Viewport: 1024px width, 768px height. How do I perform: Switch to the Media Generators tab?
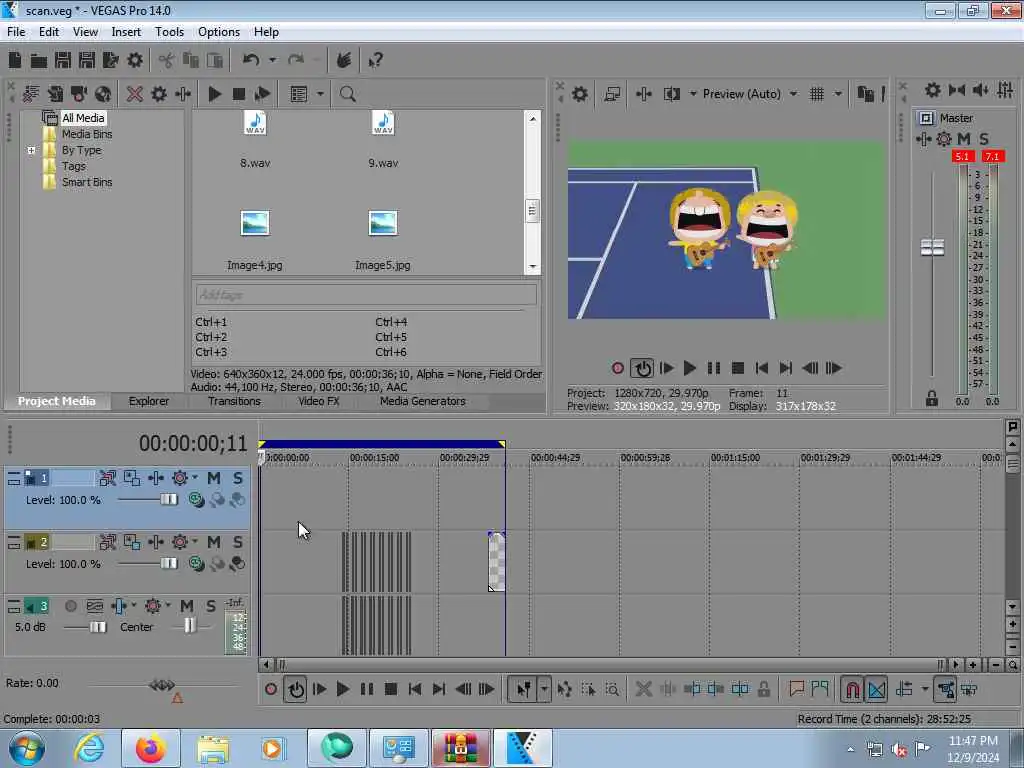tap(423, 401)
